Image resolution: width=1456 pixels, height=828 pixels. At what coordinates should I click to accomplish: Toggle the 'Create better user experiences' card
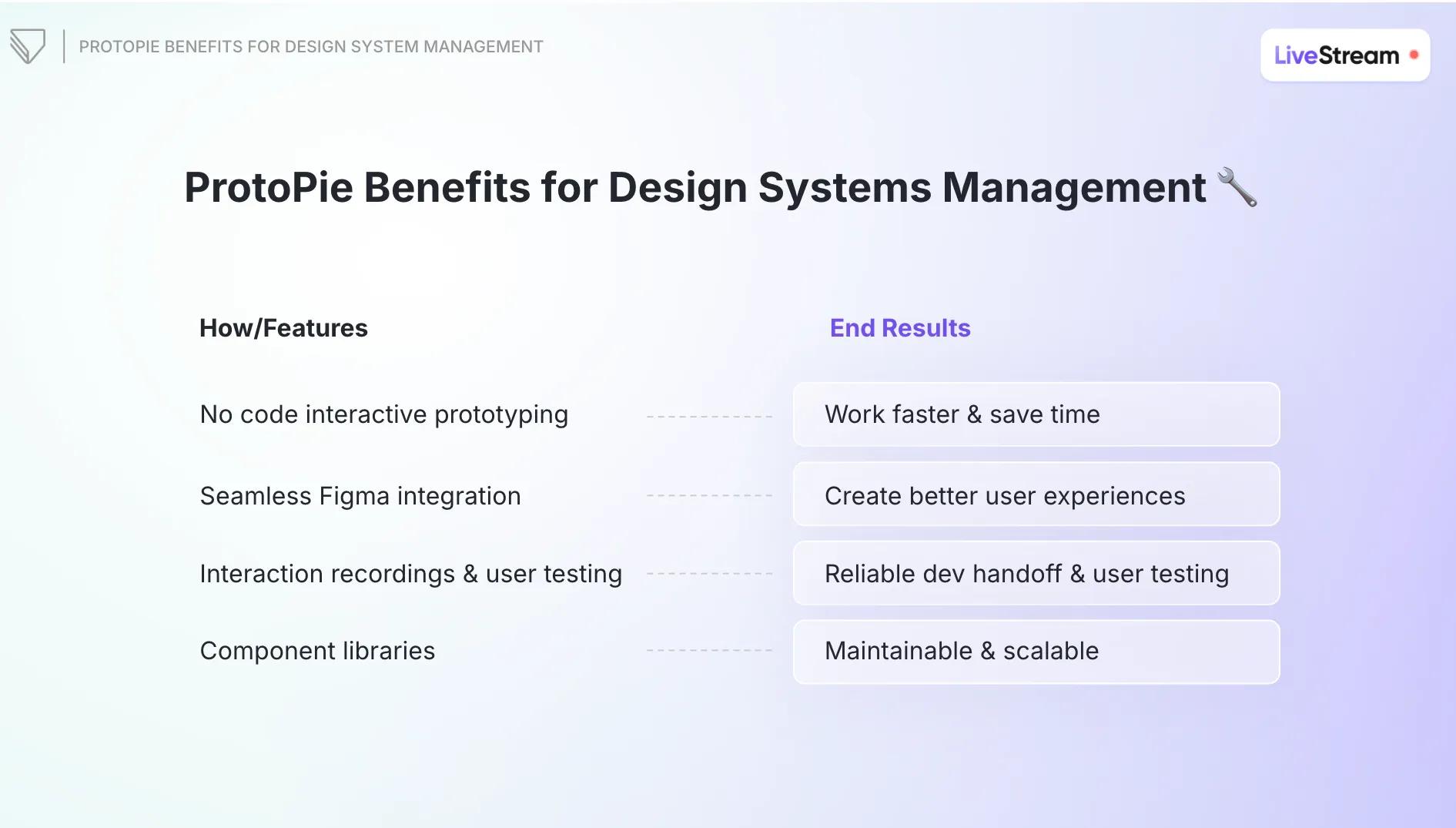pyautogui.click(x=1036, y=495)
